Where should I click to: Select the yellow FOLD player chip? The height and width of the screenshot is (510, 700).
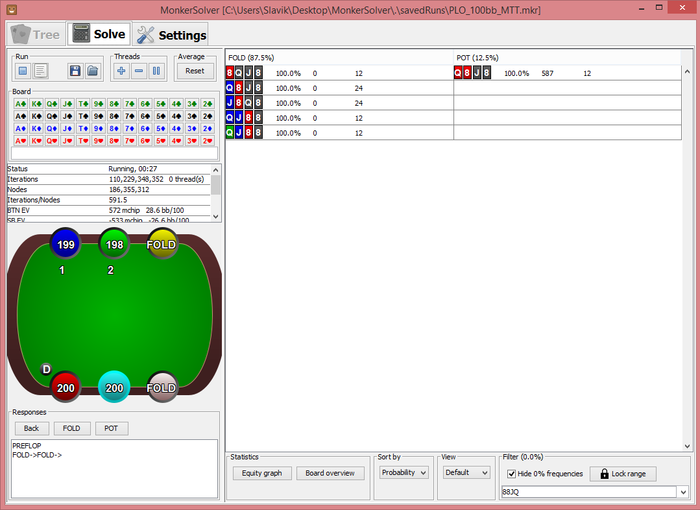[x=162, y=244]
